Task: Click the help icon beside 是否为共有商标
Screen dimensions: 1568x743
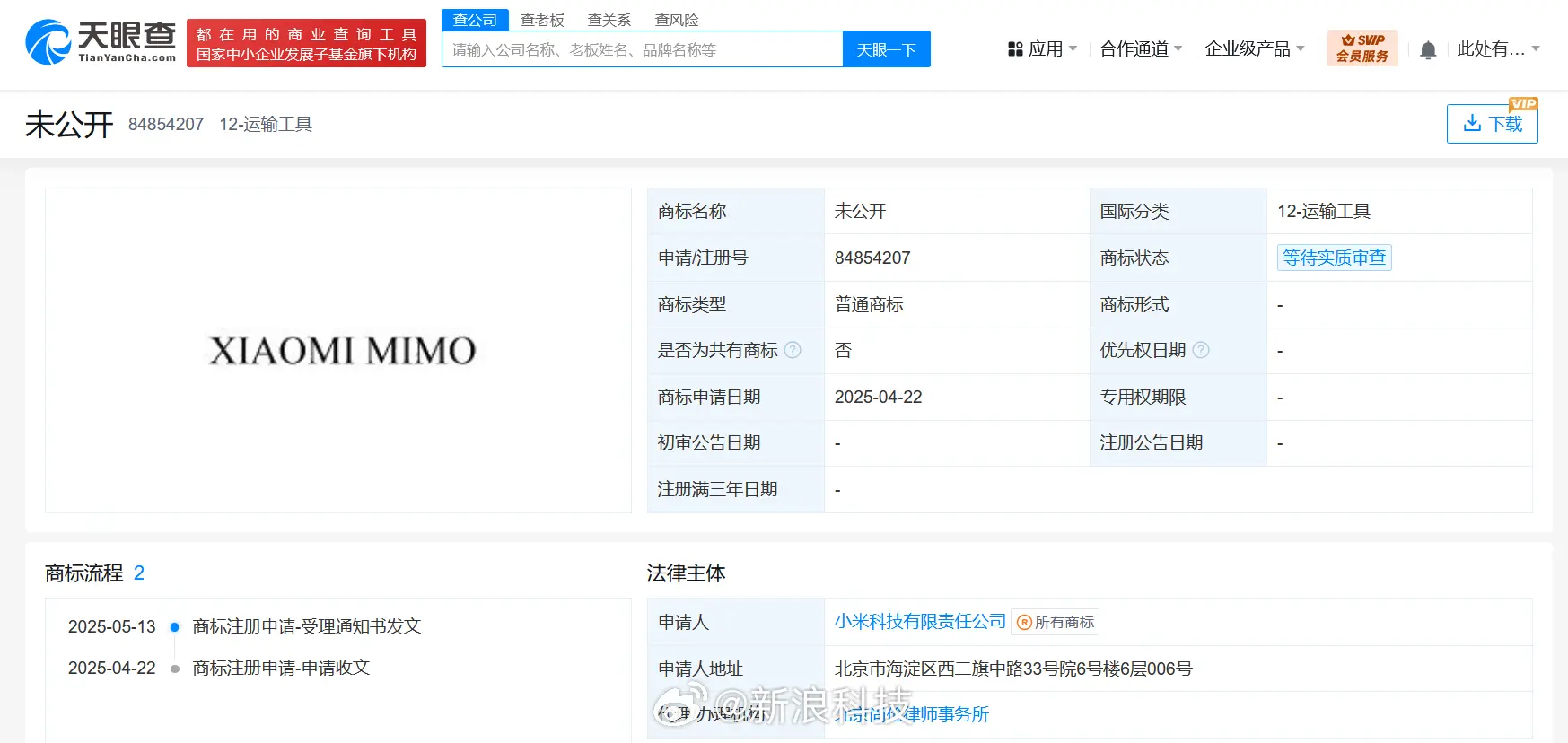Action: coord(793,350)
